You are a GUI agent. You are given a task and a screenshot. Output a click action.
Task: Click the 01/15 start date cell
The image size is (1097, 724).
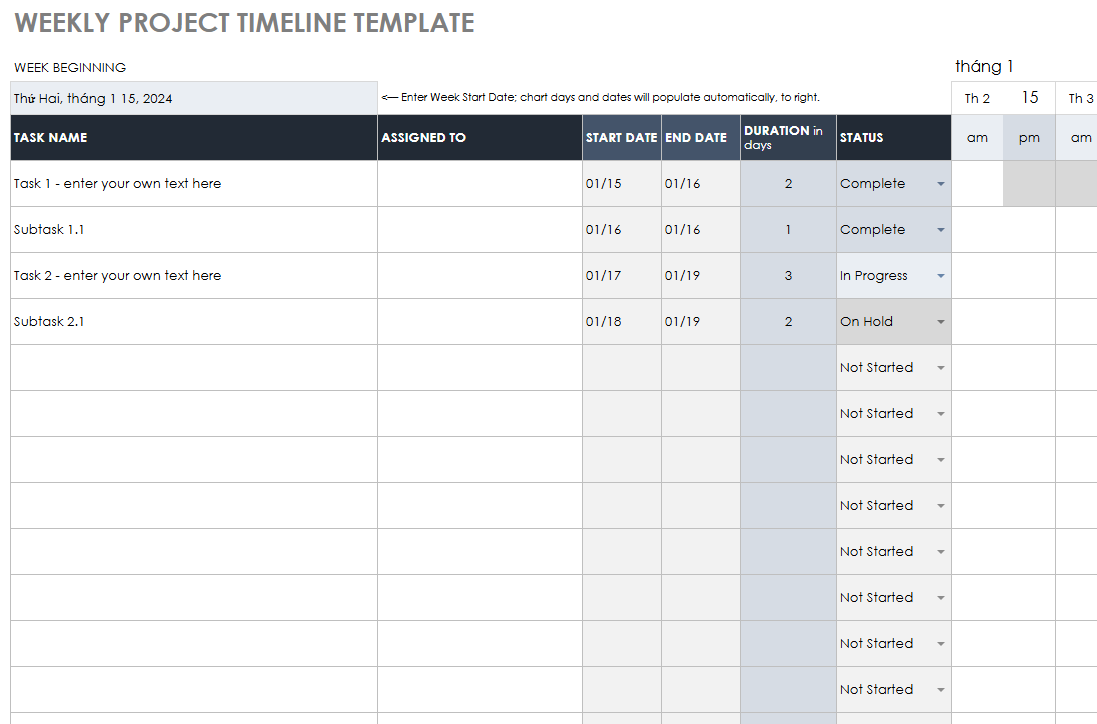(x=621, y=184)
